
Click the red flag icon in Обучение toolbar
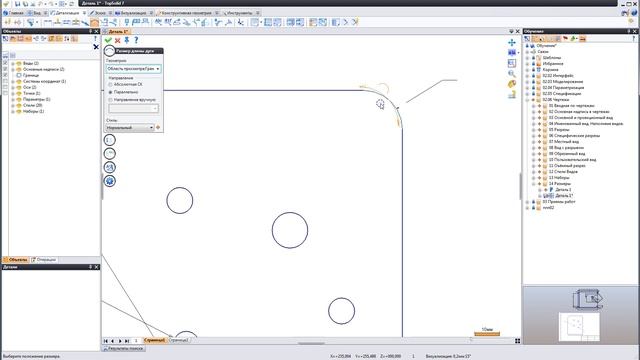(x=565, y=38)
